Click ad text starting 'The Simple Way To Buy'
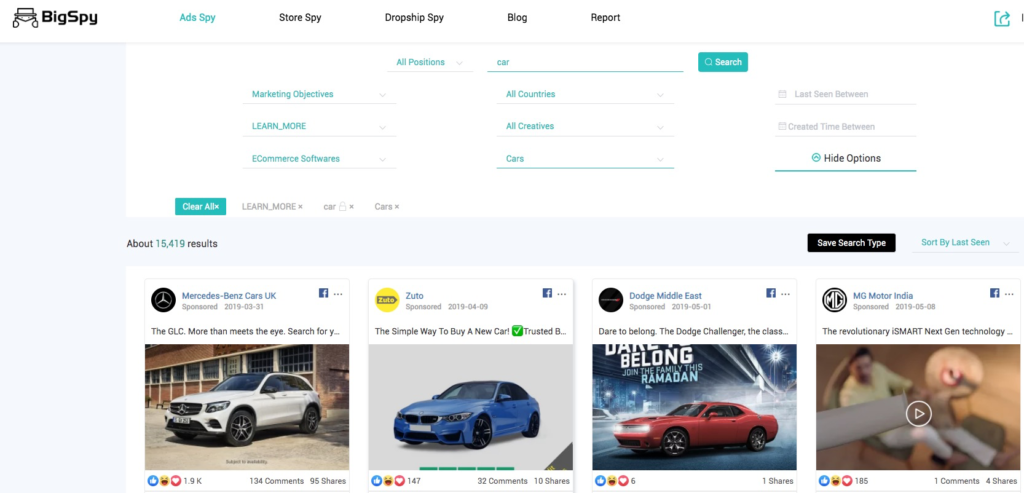 pos(470,331)
